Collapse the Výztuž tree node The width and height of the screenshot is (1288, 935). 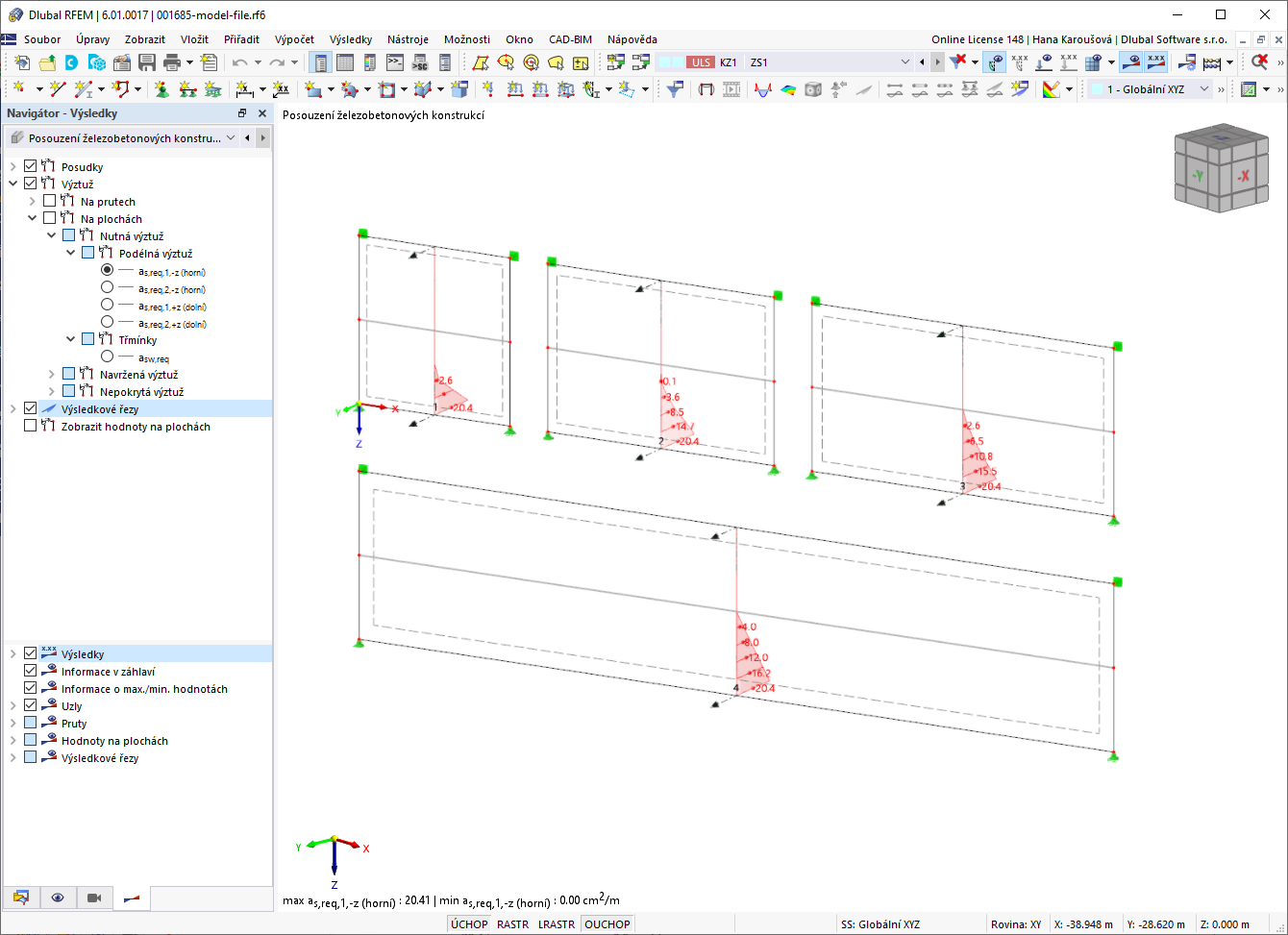[x=13, y=185]
